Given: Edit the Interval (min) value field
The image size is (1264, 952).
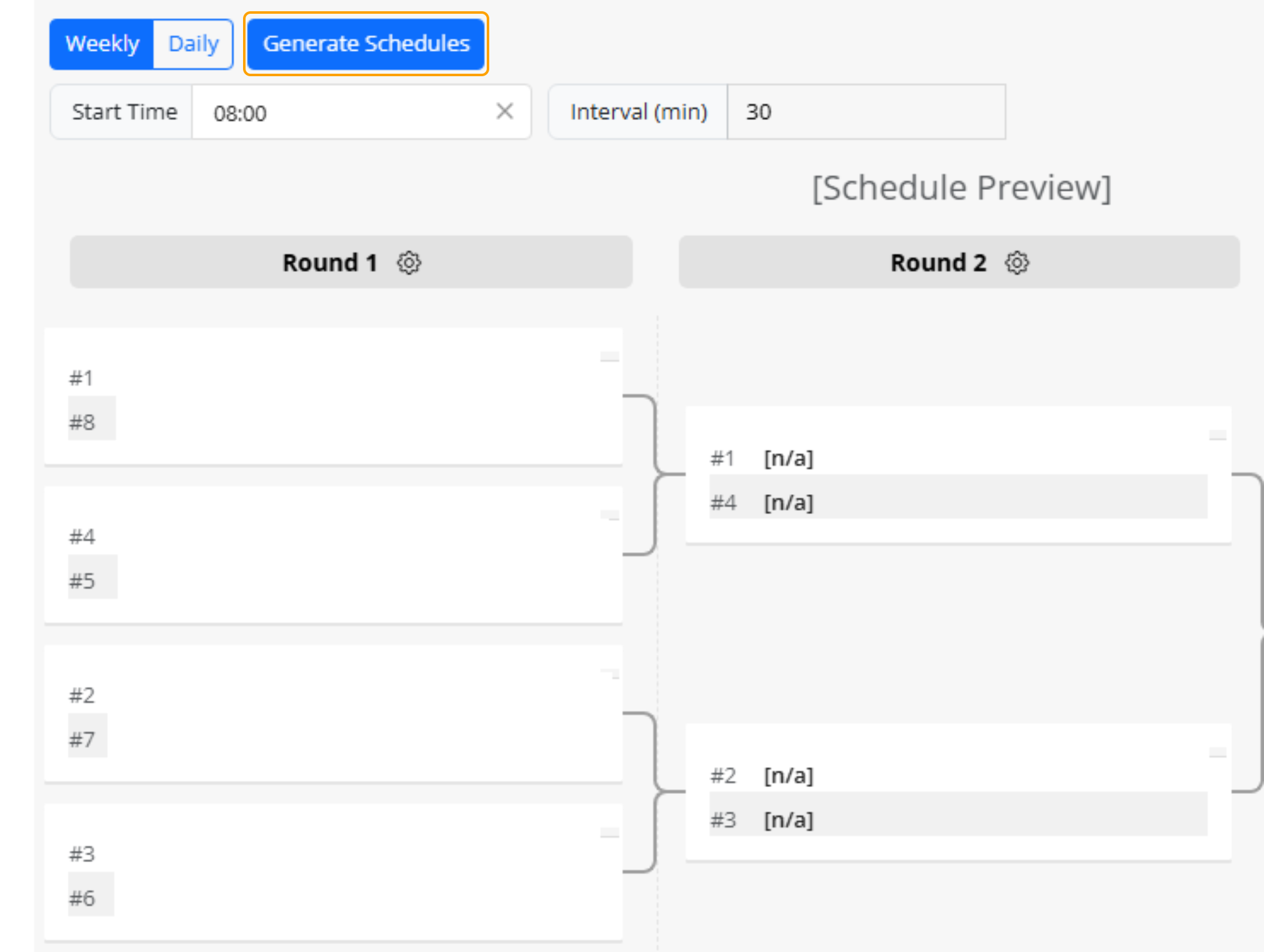Looking at the screenshot, I should [865, 112].
